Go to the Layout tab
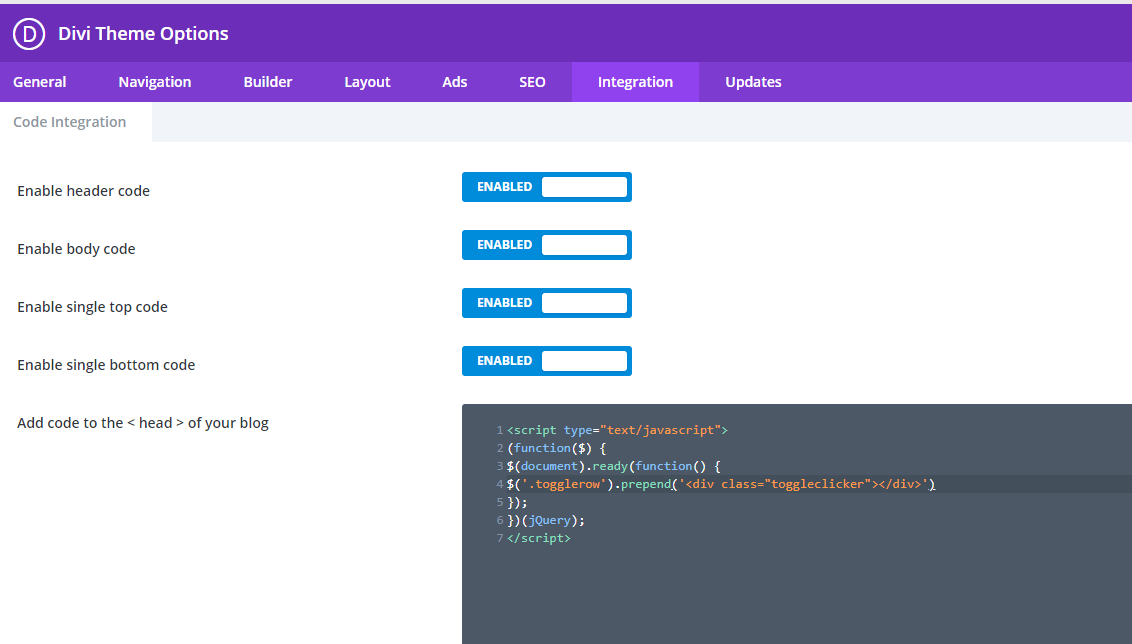This screenshot has height=644, width=1132. 367,82
